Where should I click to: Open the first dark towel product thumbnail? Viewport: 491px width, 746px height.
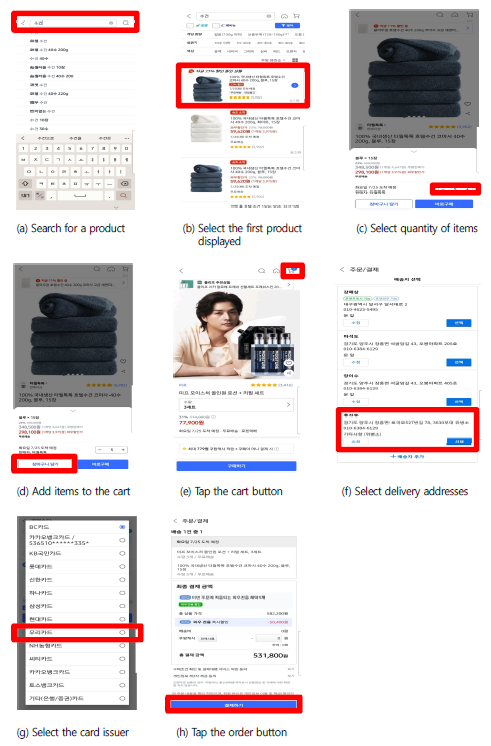coord(207,89)
